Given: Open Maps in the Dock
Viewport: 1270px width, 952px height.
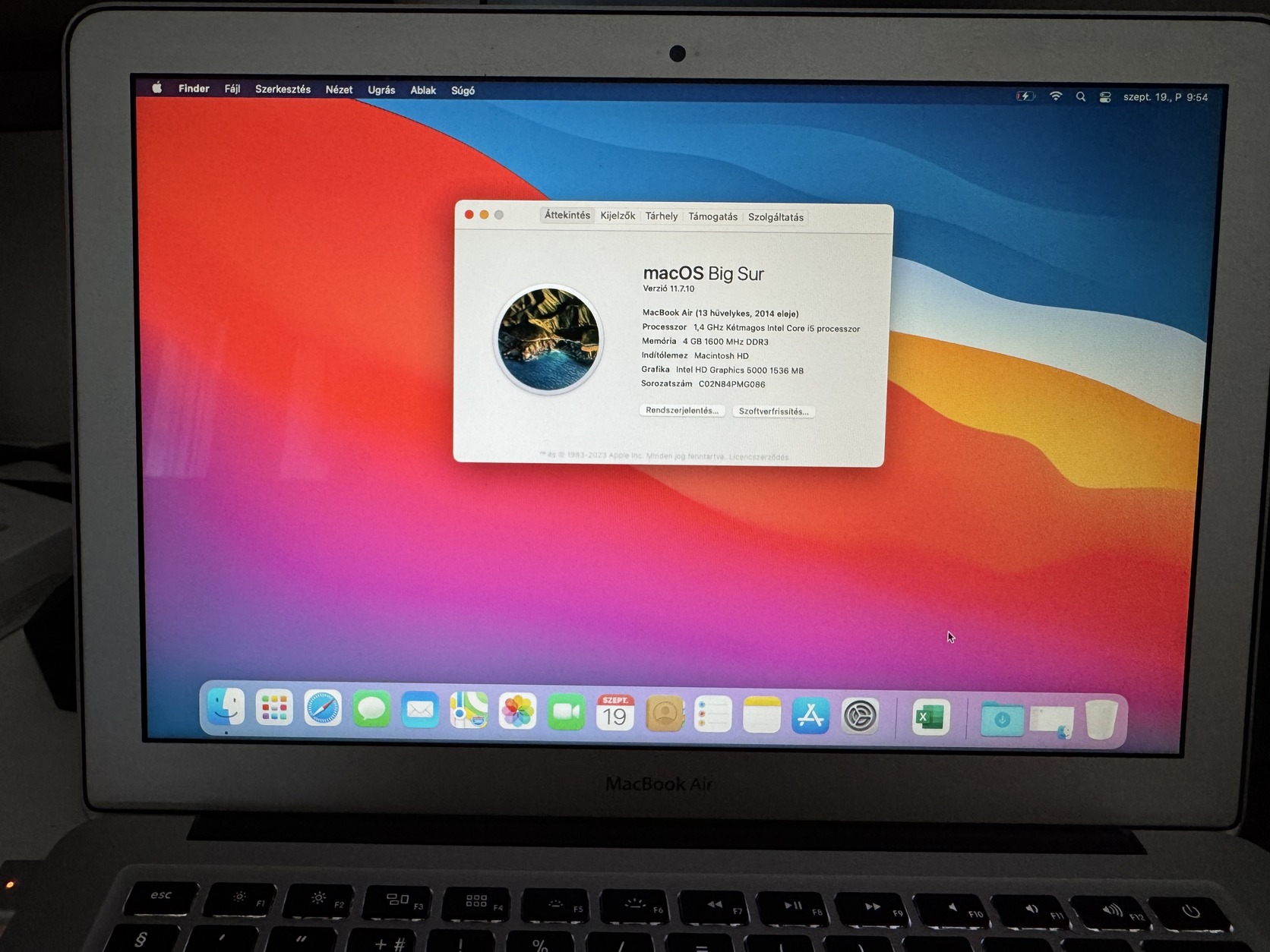Looking at the screenshot, I should (x=469, y=711).
